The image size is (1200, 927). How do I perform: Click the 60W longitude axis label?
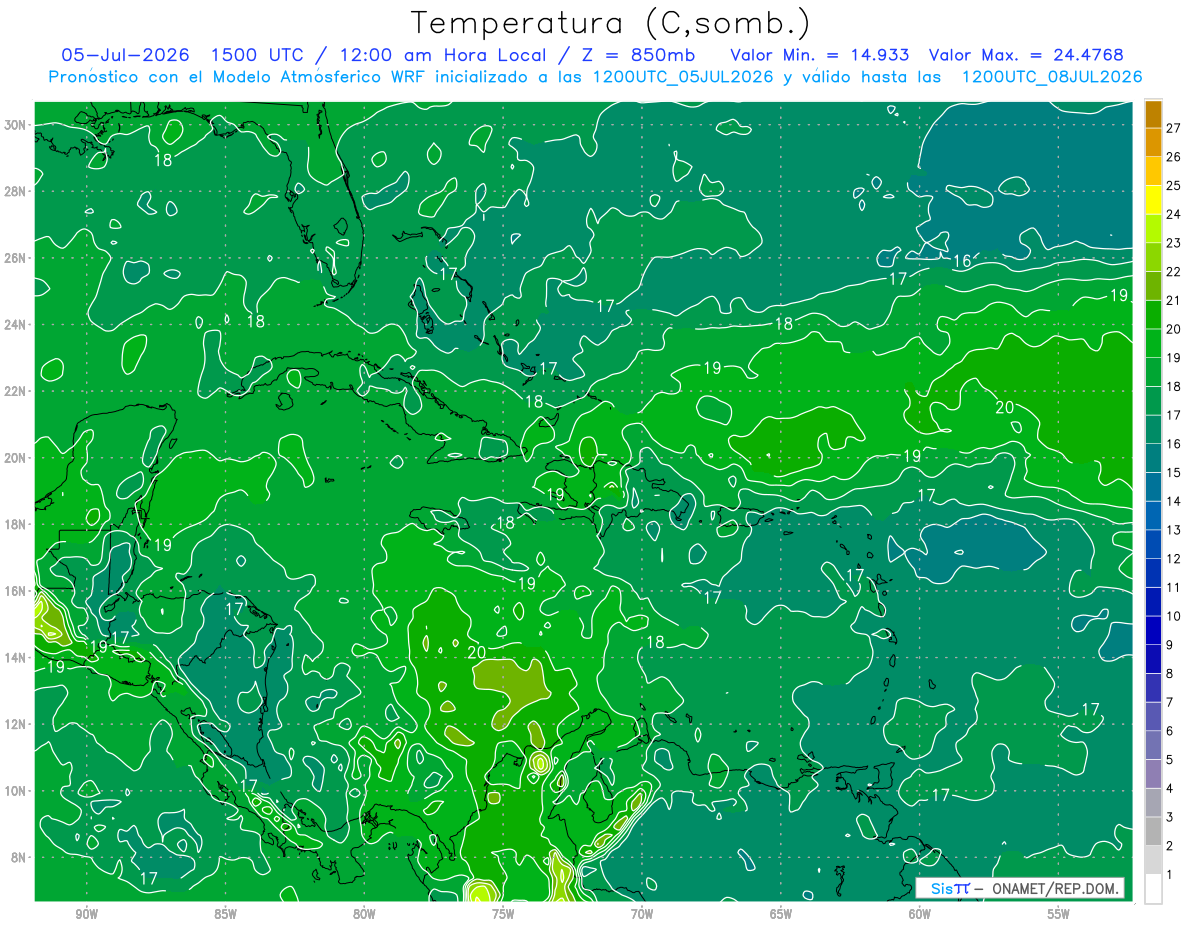(920, 914)
